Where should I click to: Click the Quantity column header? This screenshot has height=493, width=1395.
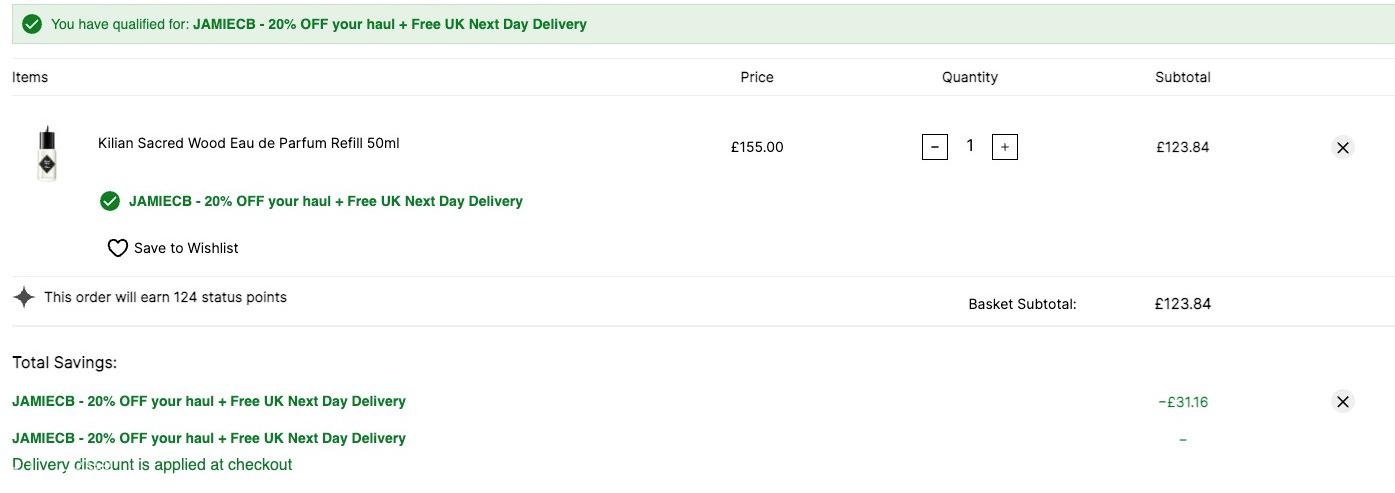[x=970, y=77]
